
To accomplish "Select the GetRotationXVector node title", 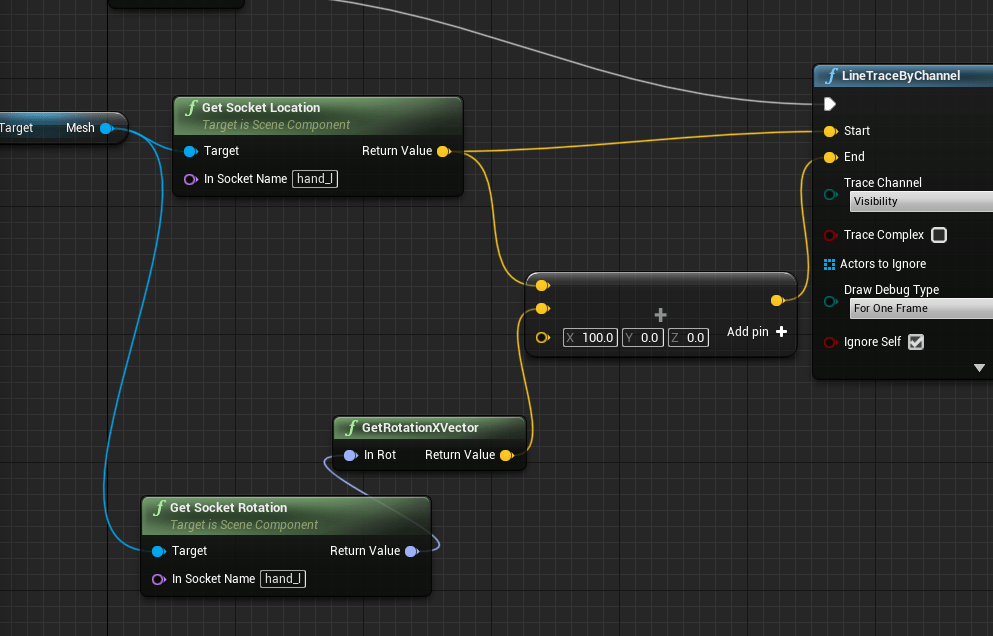I will [x=420, y=428].
